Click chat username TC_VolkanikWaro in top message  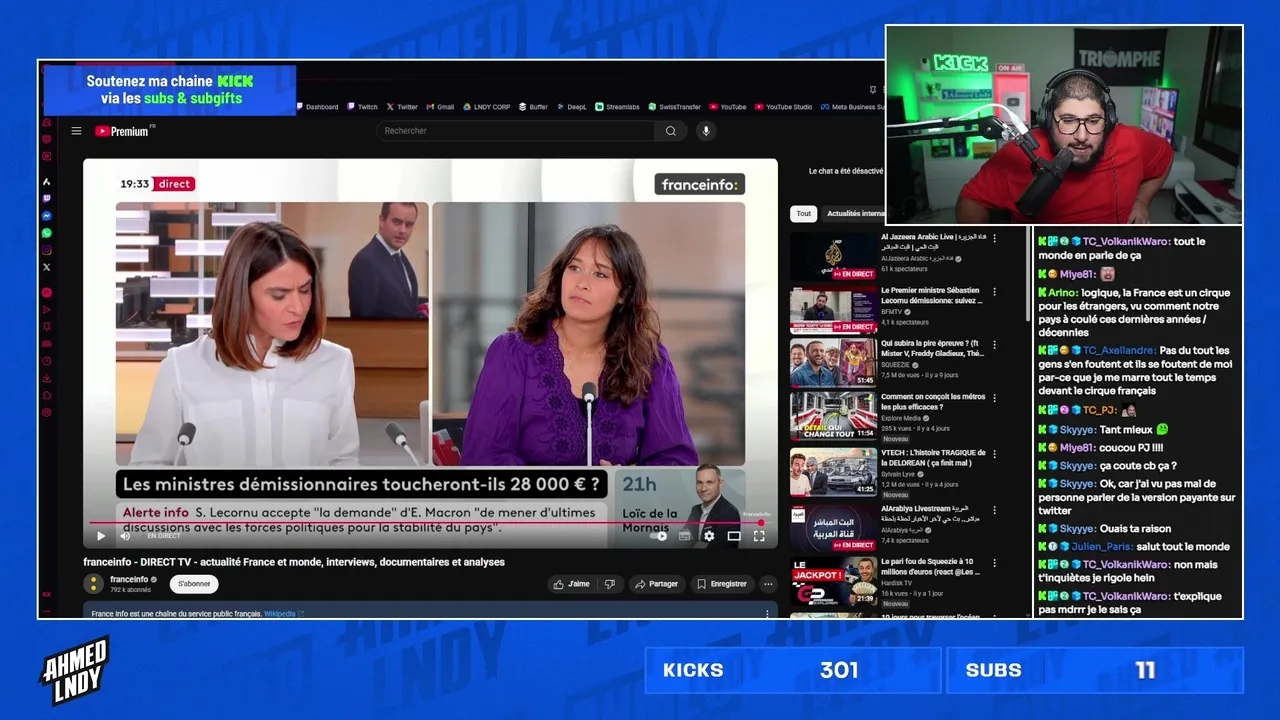[1126, 242]
